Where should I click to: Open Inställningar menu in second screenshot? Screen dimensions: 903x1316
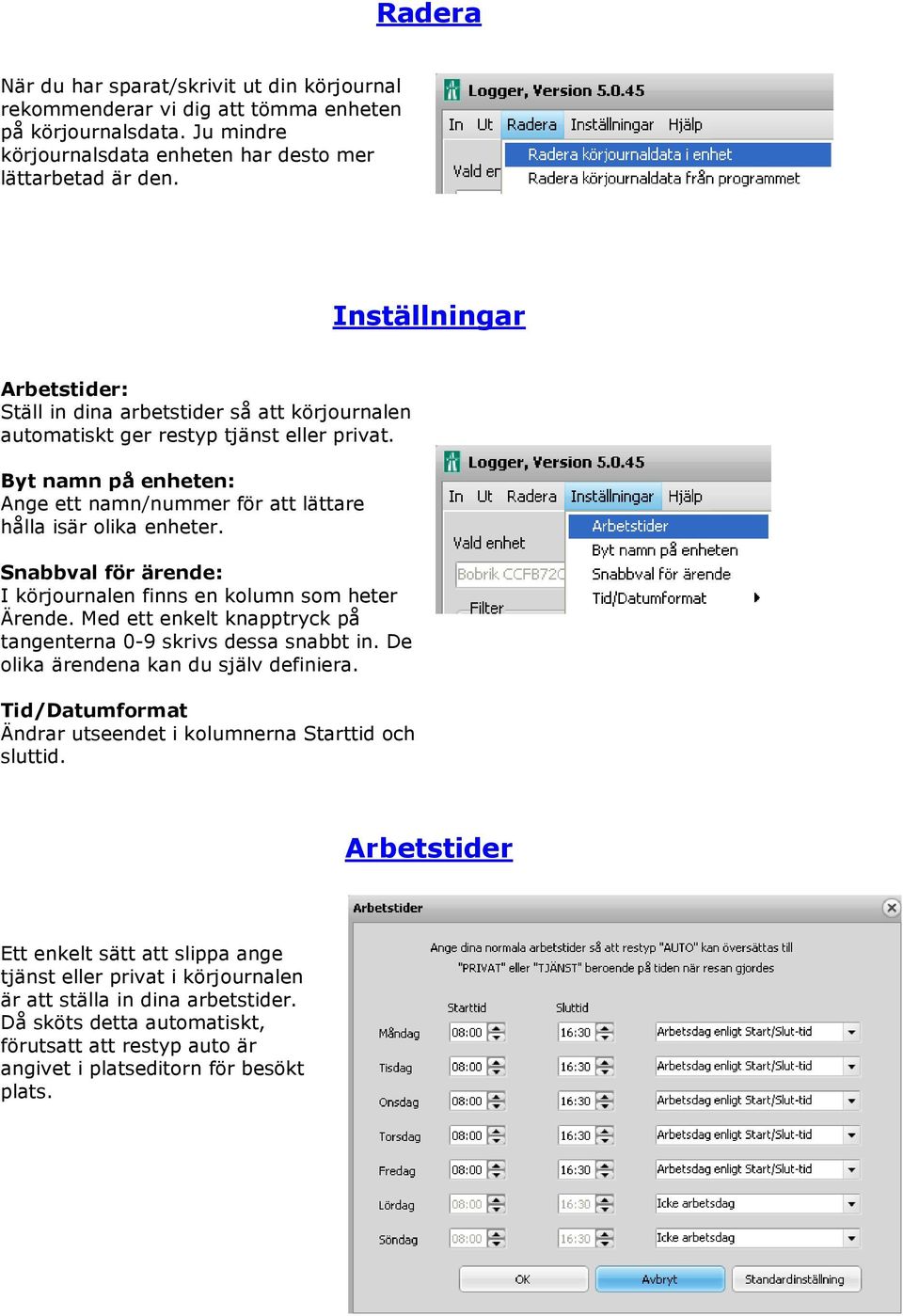(611, 496)
